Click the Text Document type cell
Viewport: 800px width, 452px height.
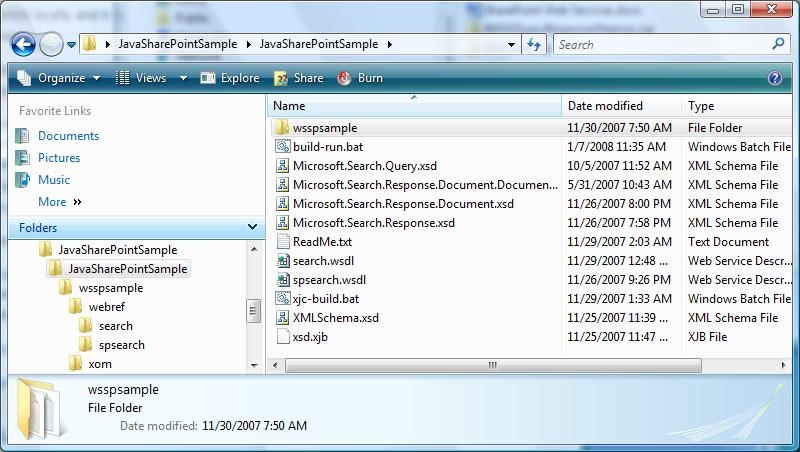(x=728, y=241)
